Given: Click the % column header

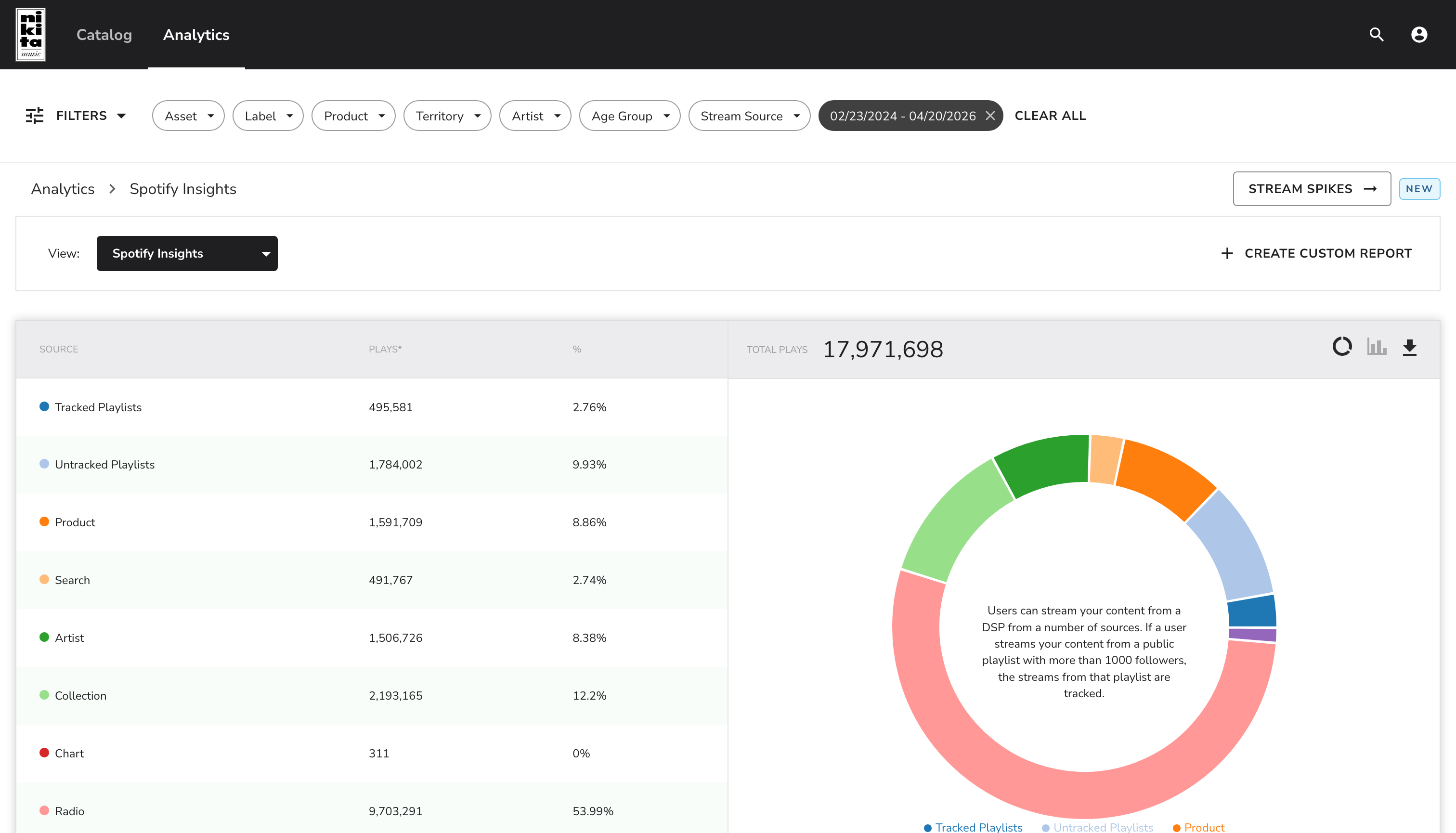Looking at the screenshot, I should click(577, 349).
